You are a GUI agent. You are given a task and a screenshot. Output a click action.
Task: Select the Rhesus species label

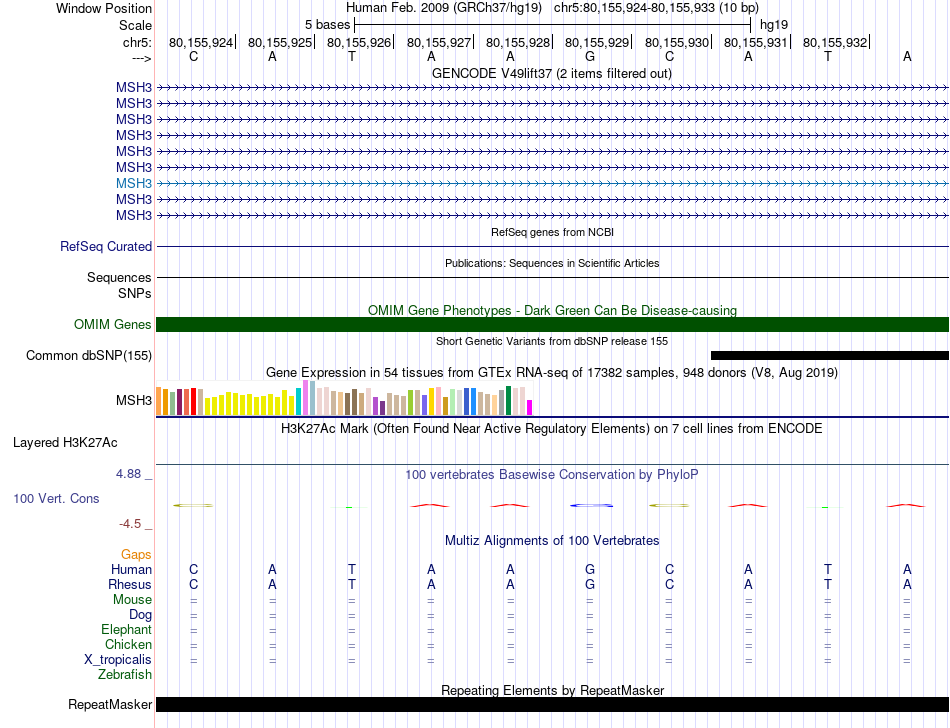(x=130, y=584)
